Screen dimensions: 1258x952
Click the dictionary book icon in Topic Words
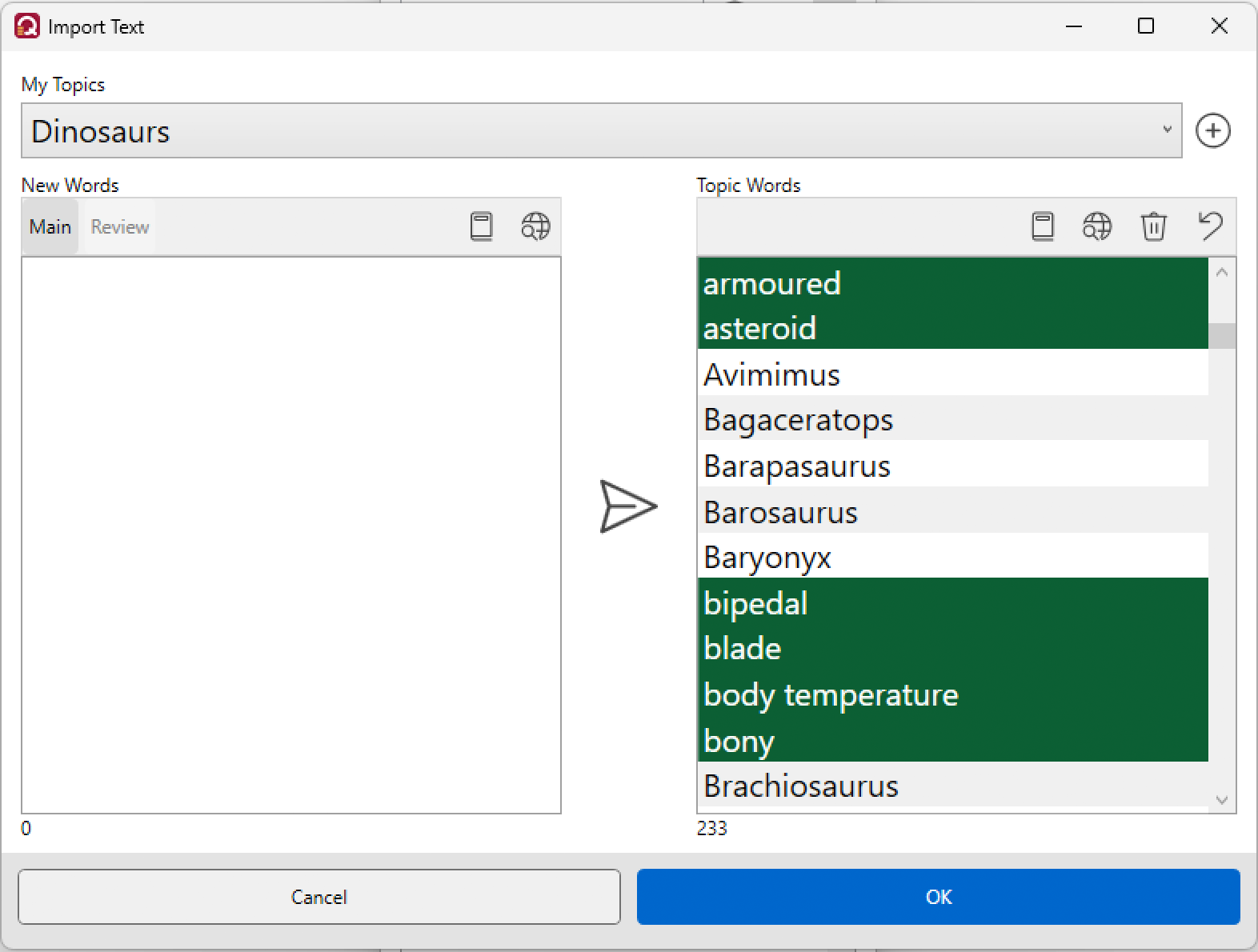1043,226
